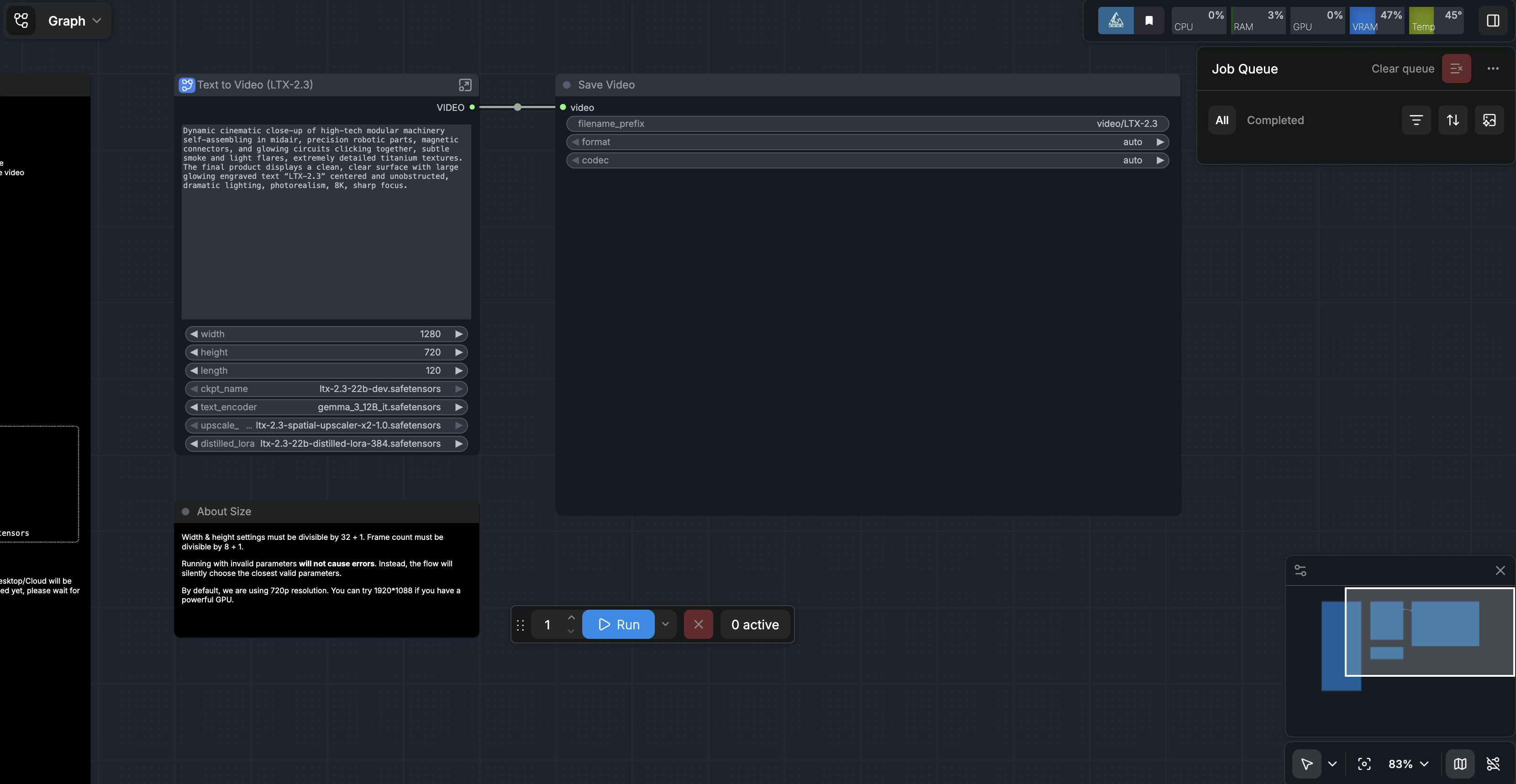The height and width of the screenshot is (784, 1516).
Task: Toggle the minimap map icon
Action: [x=1460, y=764]
